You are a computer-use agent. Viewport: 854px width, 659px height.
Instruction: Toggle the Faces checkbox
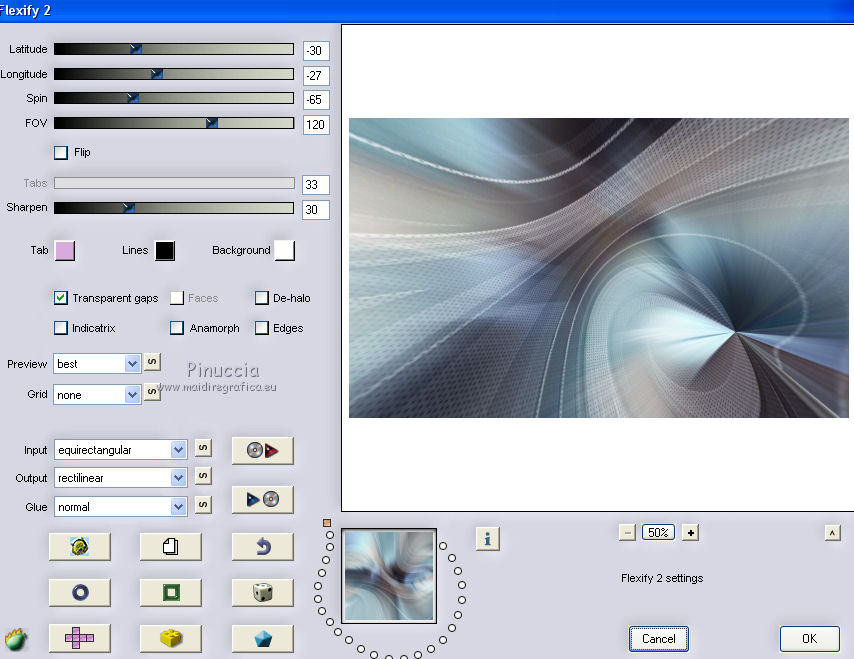click(x=177, y=298)
